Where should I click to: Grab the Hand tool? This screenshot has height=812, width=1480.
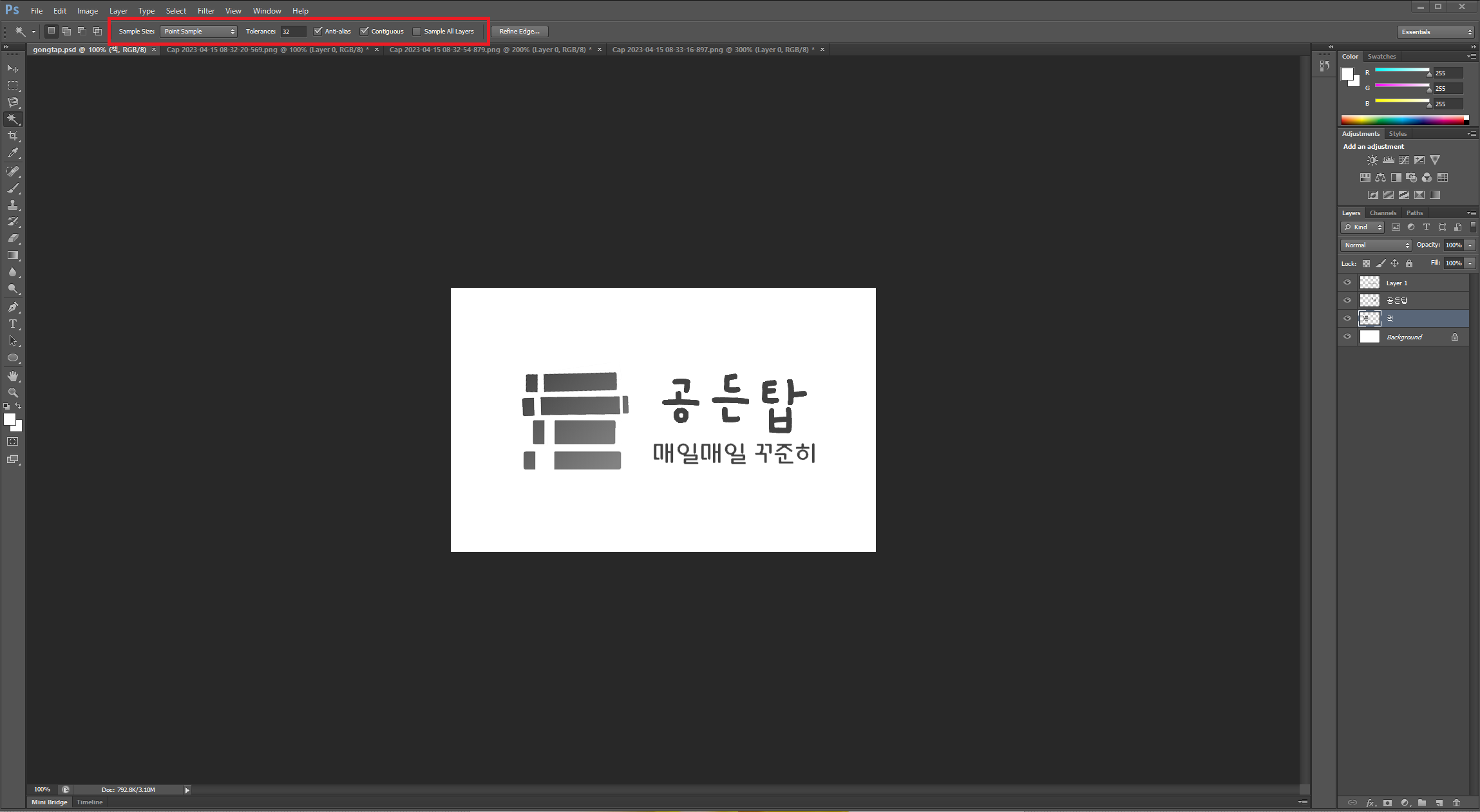tap(13, 376)
